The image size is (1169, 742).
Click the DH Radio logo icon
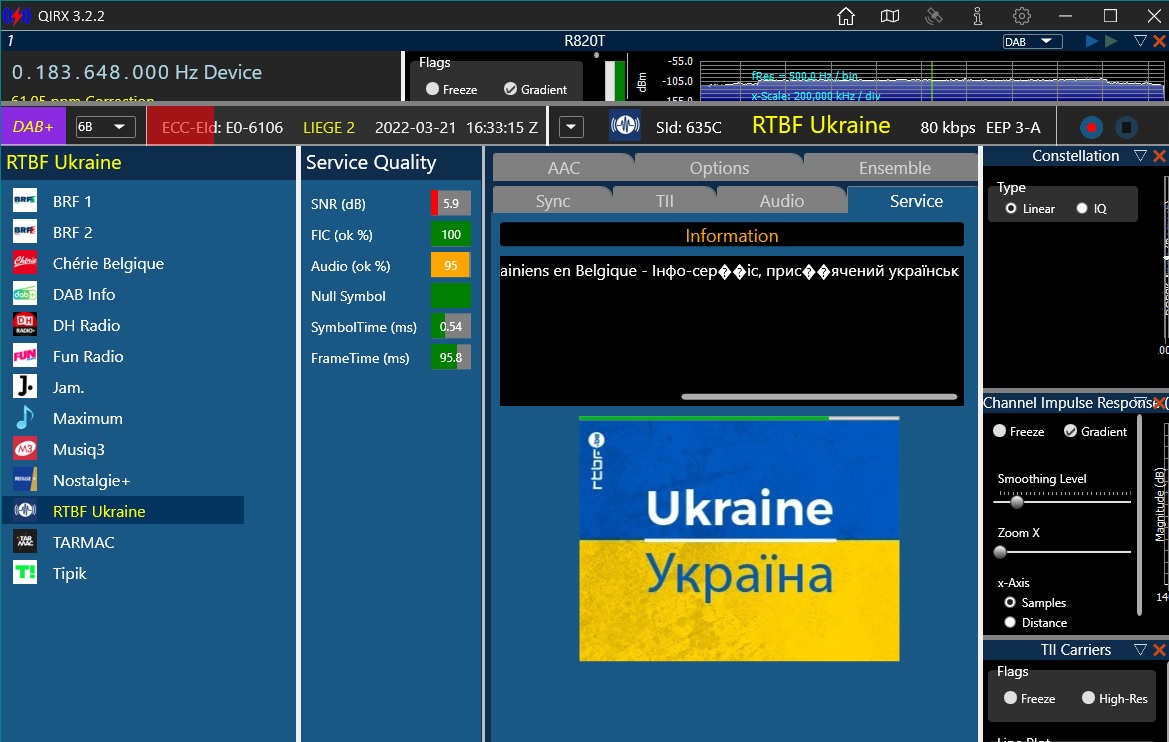click(x=25, y=324)
